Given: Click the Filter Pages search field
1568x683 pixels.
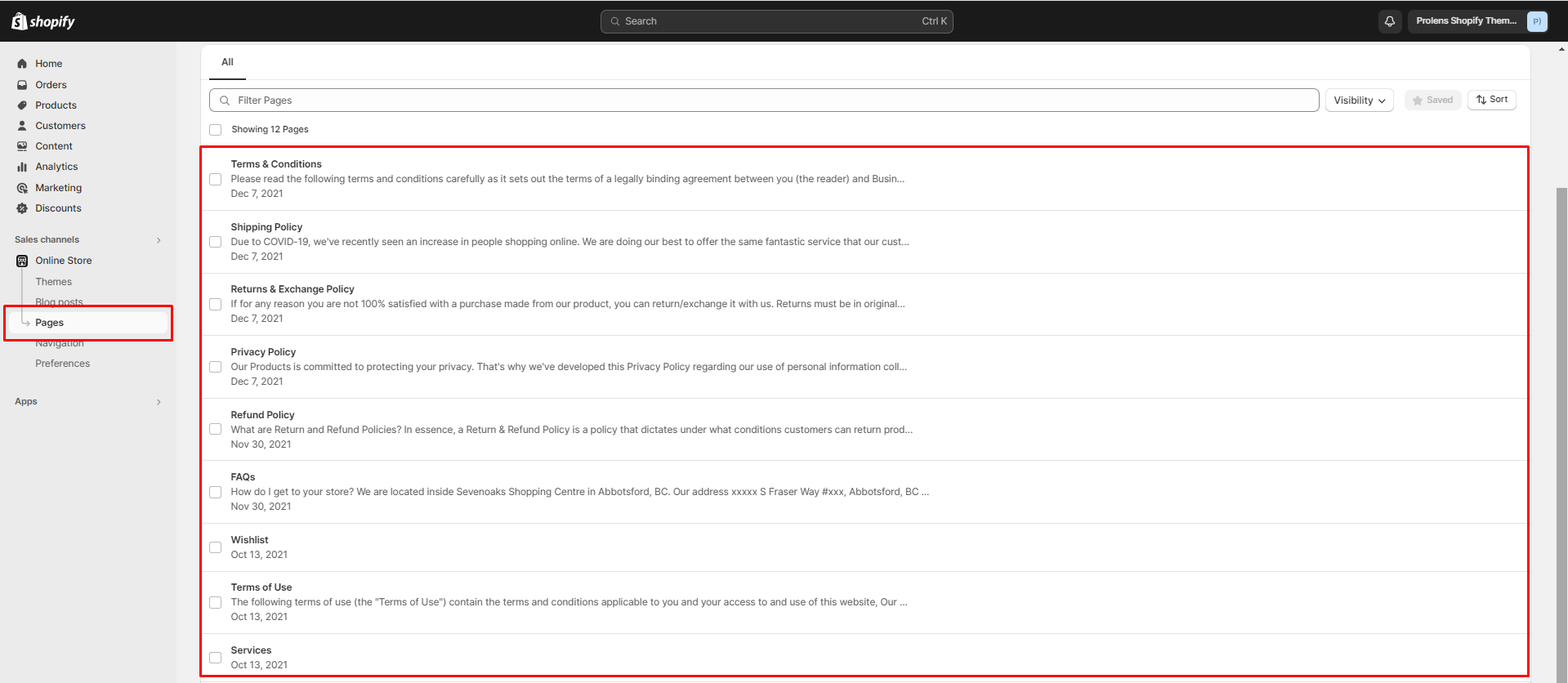Looking at the screenshot, I should tap(764, 100).
